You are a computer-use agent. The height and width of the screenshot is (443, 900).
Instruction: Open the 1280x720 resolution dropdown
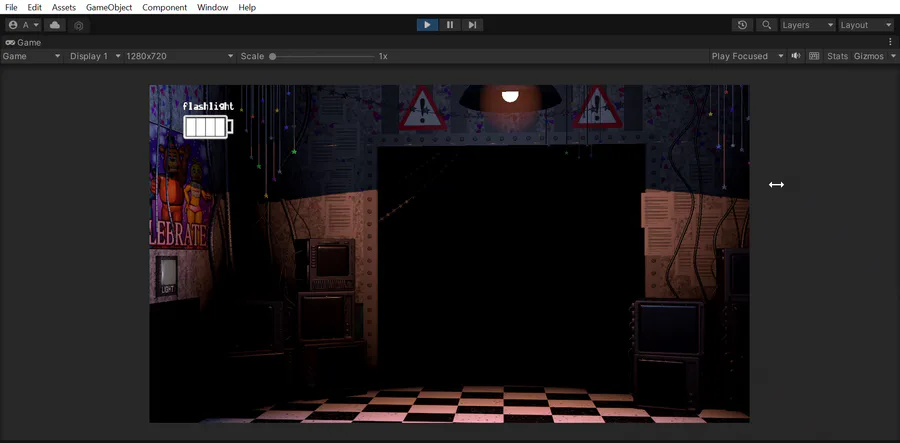click(x=180, y=56)
